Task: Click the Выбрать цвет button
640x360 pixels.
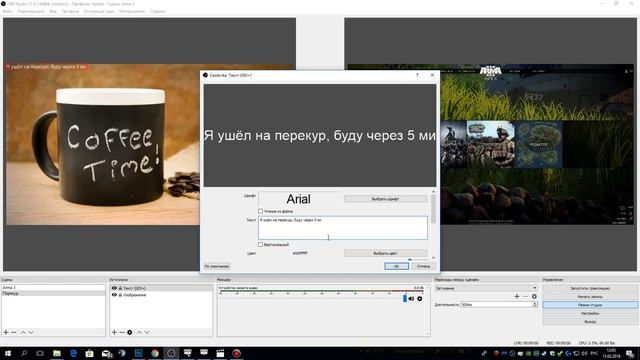Action: (386, 253)
